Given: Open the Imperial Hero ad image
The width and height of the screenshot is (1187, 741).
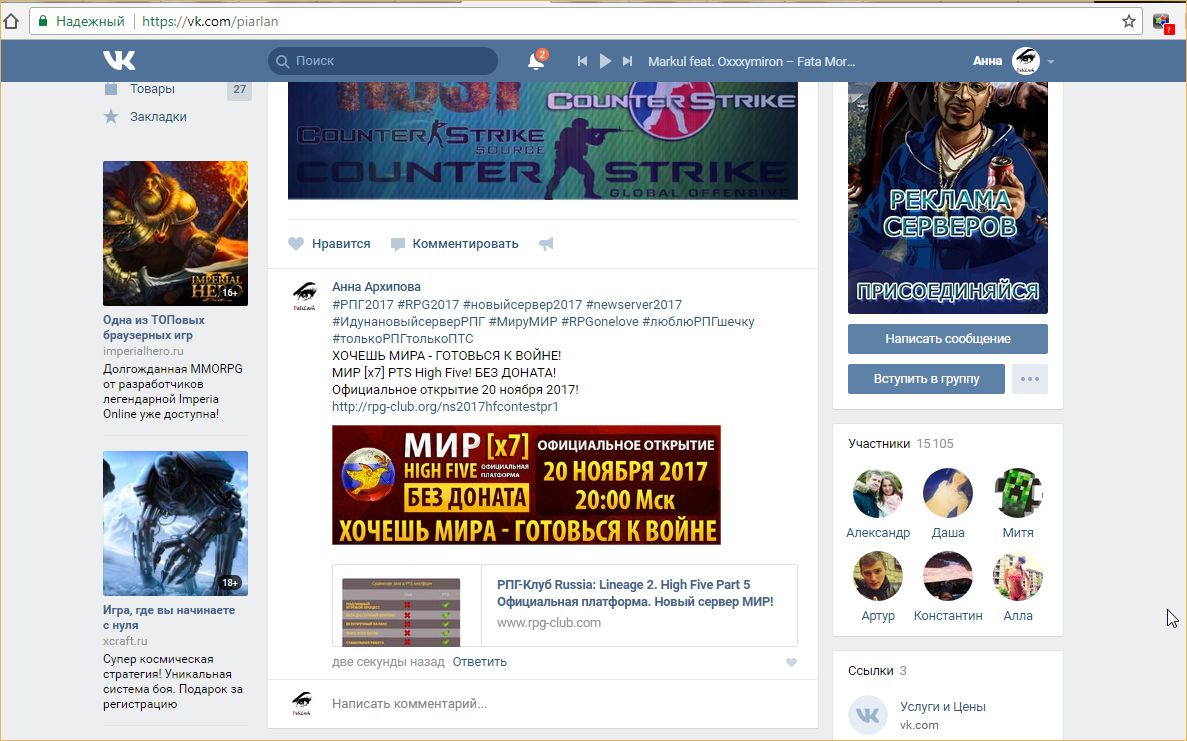Looking at the screenshot, I should pos(176,233).
